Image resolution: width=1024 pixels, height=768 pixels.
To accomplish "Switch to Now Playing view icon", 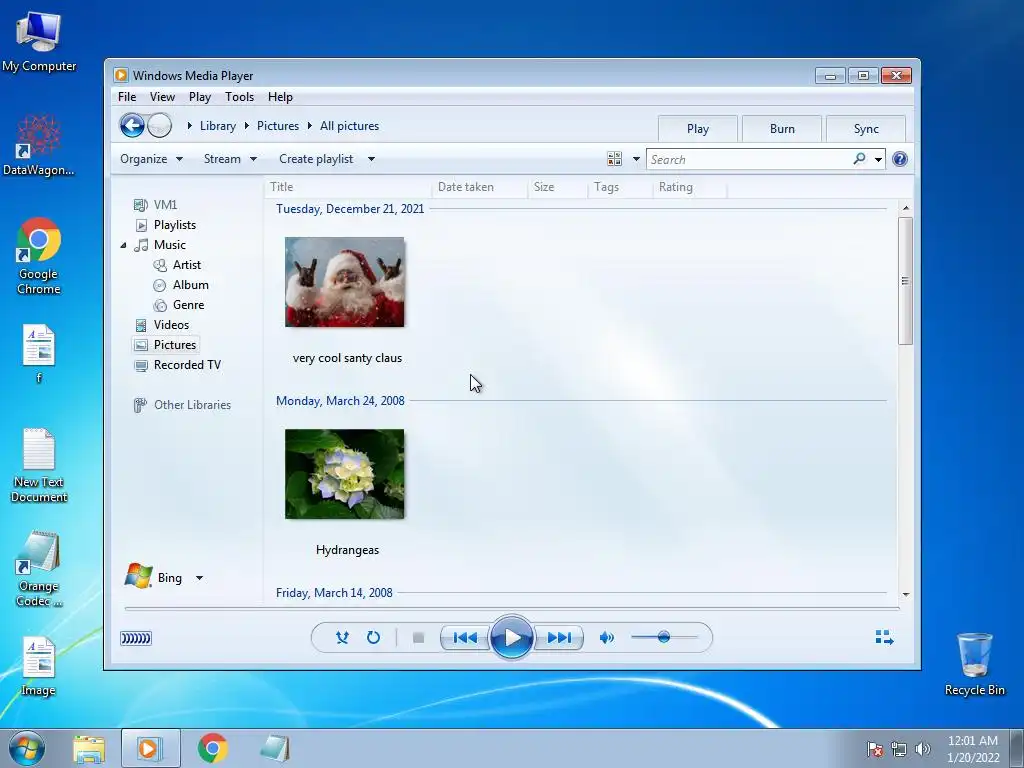I will (884, 637).
